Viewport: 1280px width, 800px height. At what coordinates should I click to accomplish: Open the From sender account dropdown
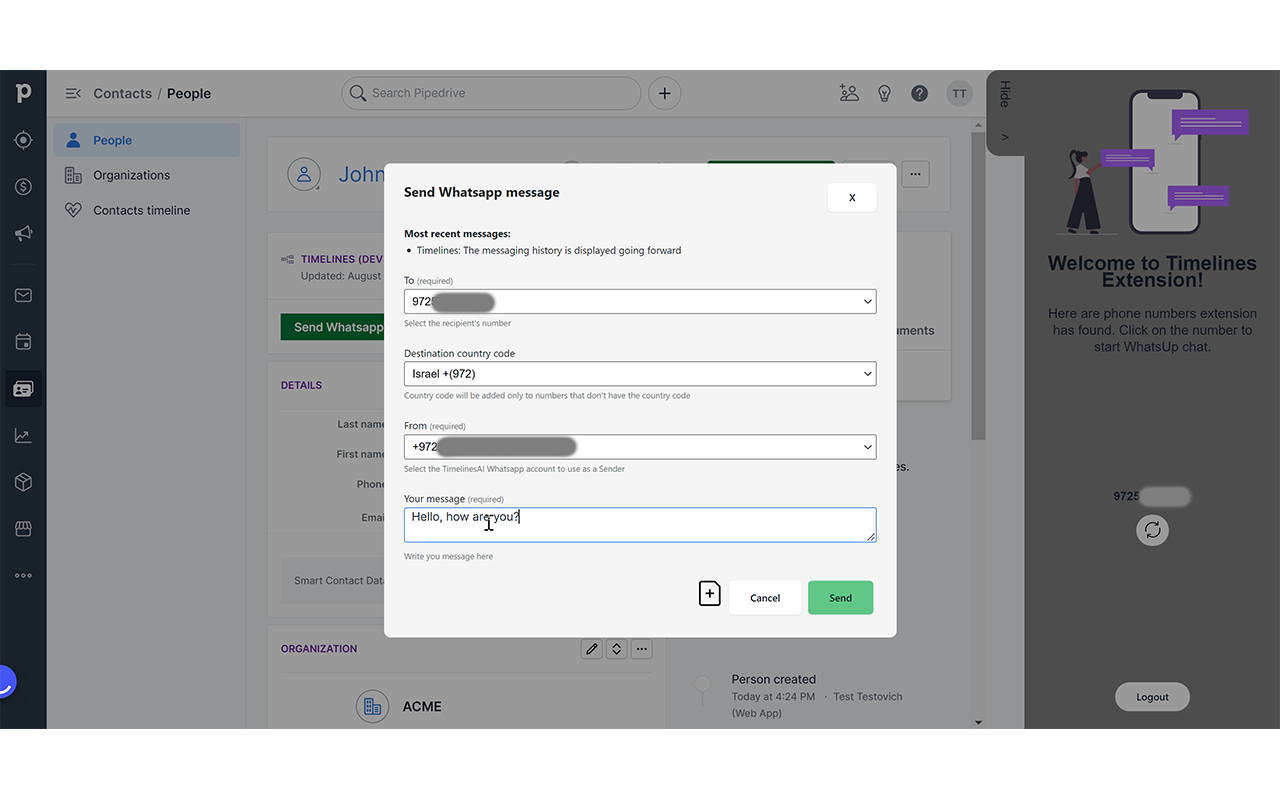[640, 447]
